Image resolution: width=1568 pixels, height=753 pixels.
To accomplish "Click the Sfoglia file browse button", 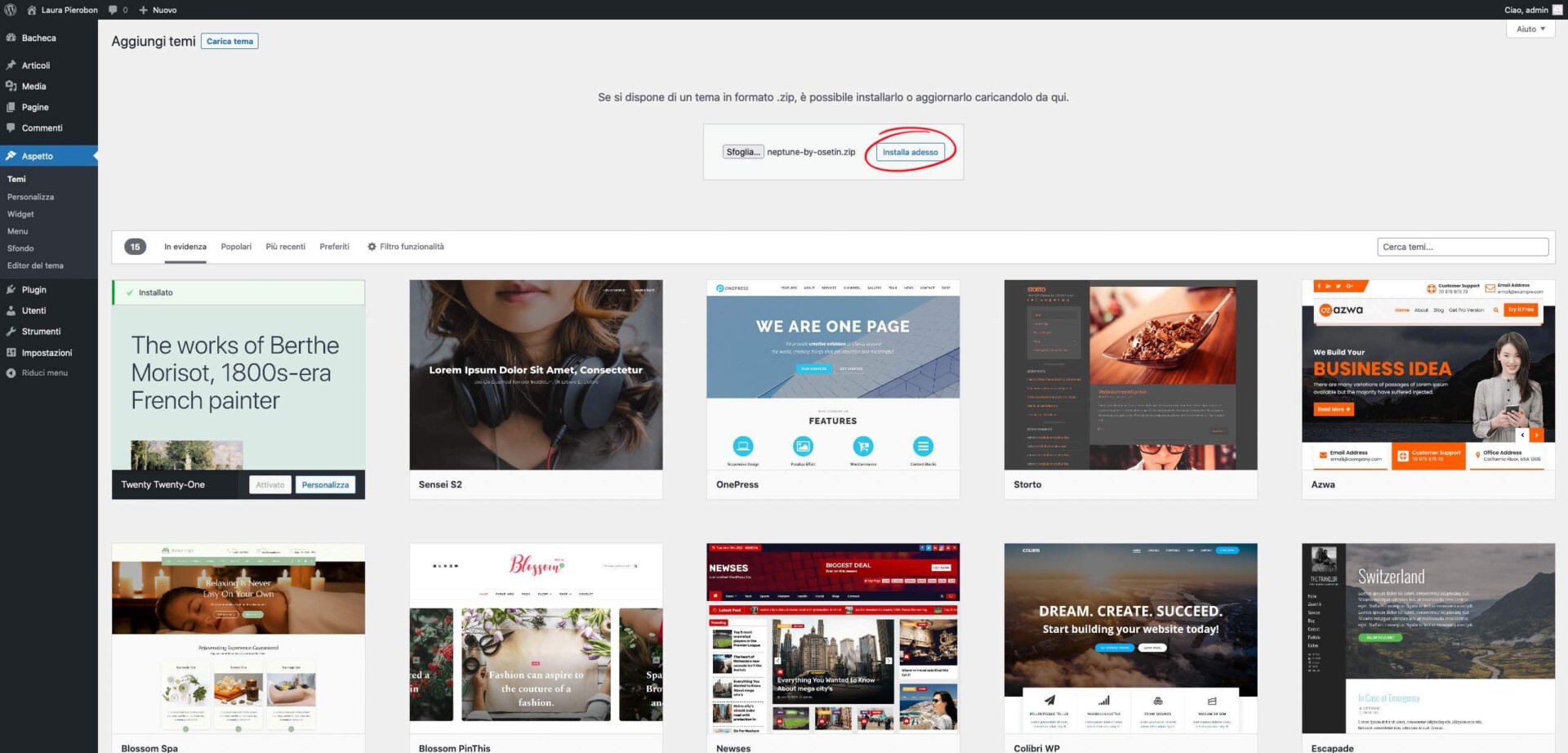I will click(742, 152).
